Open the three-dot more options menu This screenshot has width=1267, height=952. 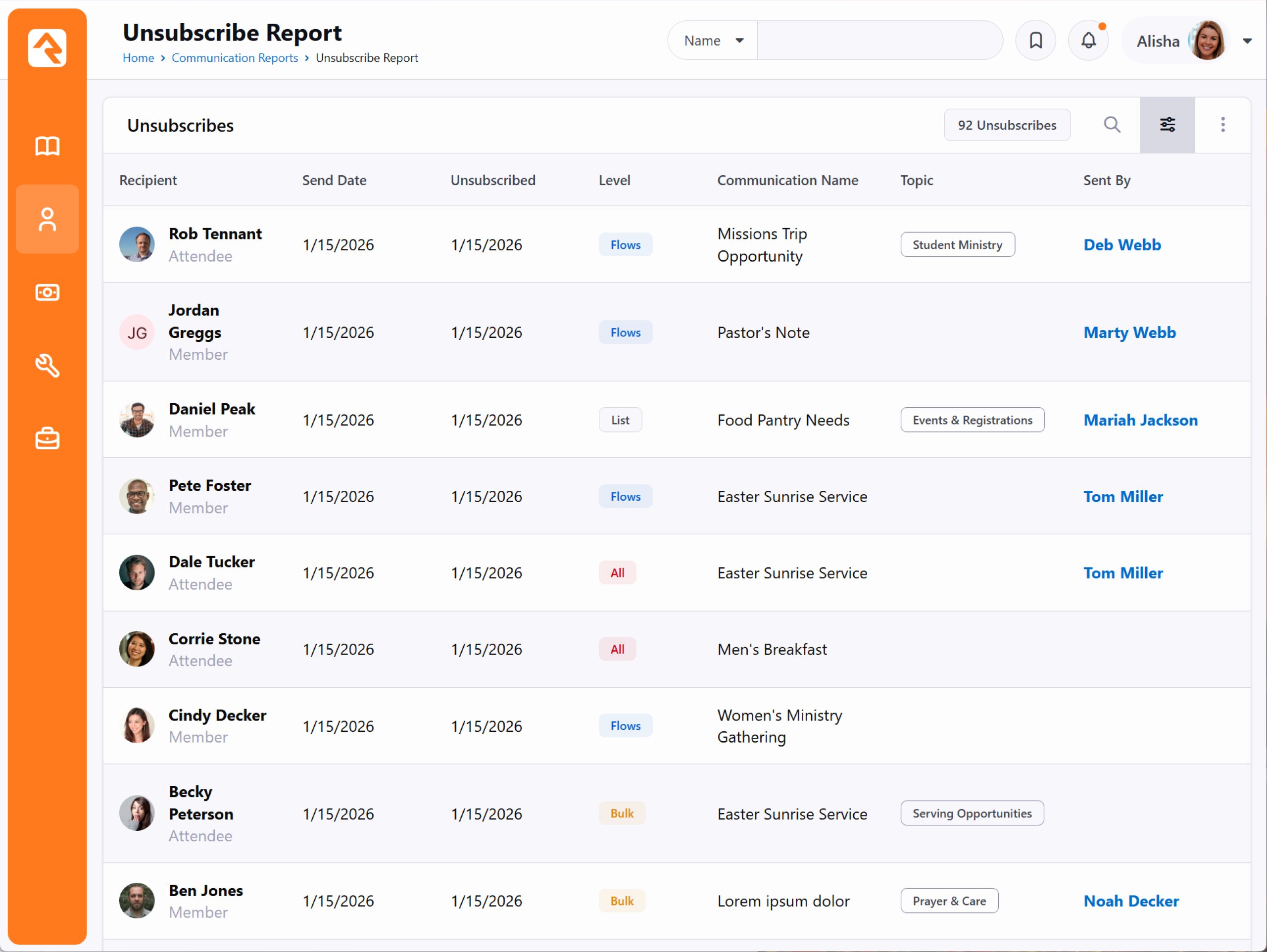pyautogui.click(x=1222, y=125)
